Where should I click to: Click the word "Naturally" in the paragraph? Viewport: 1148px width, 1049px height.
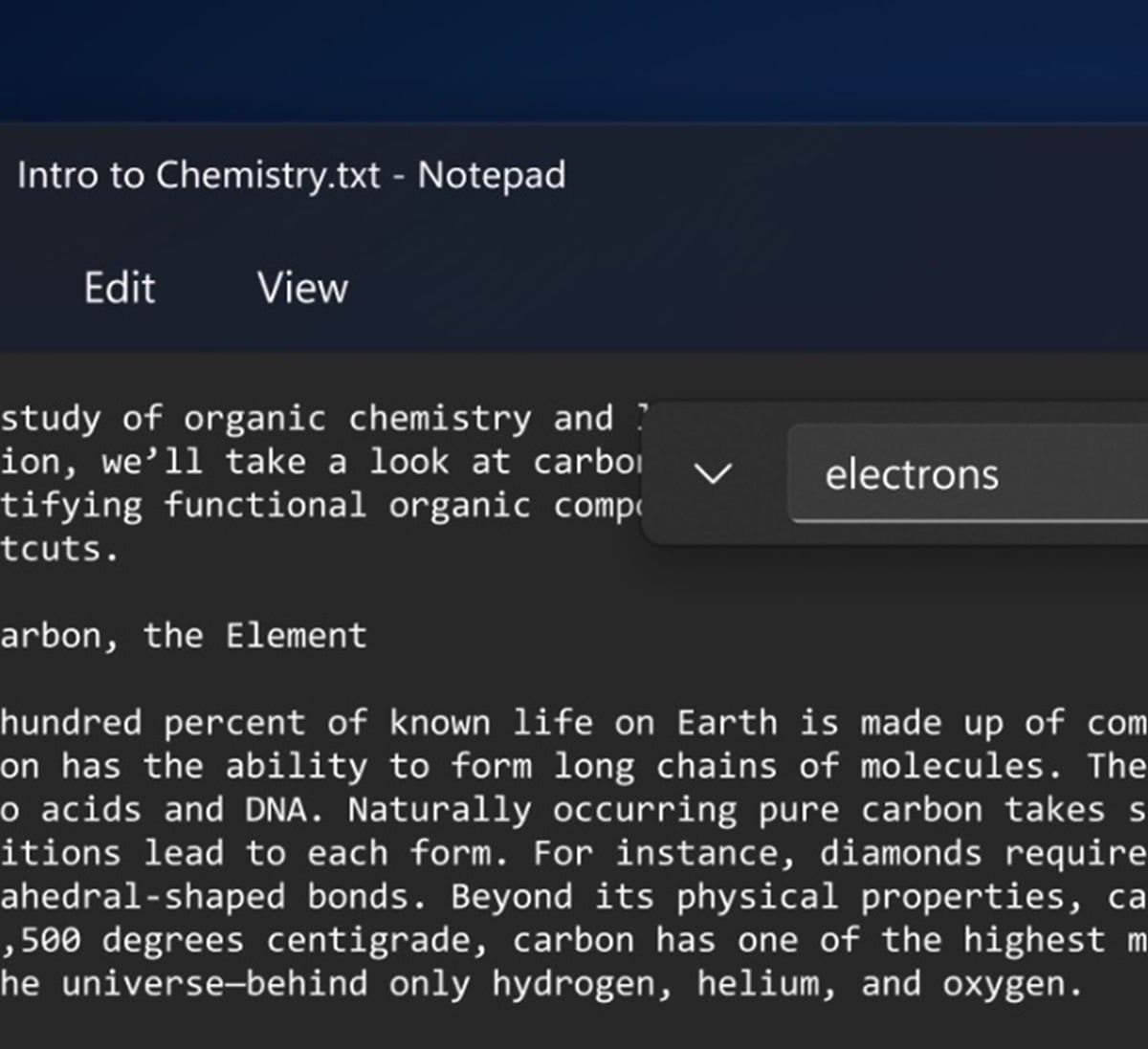[439, 810]
